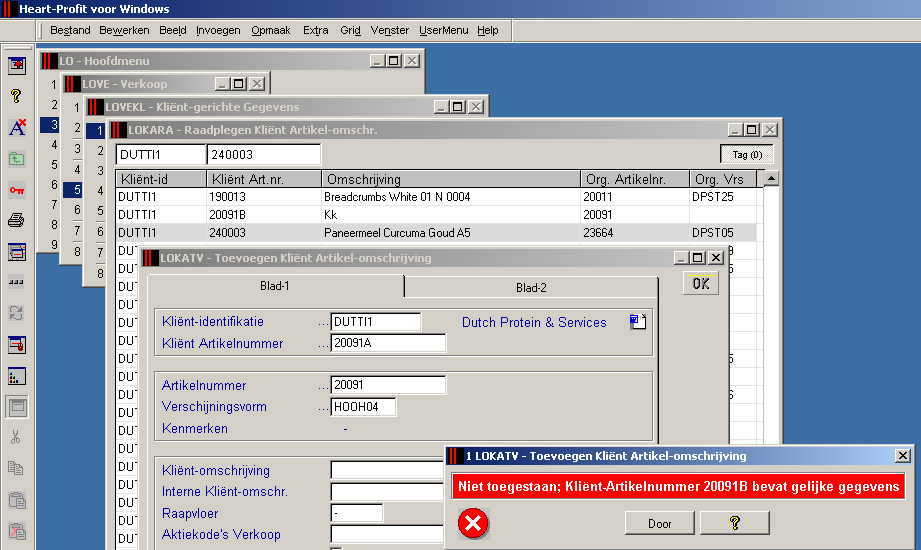Click the red-striped logo in LOKARA title bar
Image resolution: width=921 pixels, height=550 pixels.
coord(119,130)
